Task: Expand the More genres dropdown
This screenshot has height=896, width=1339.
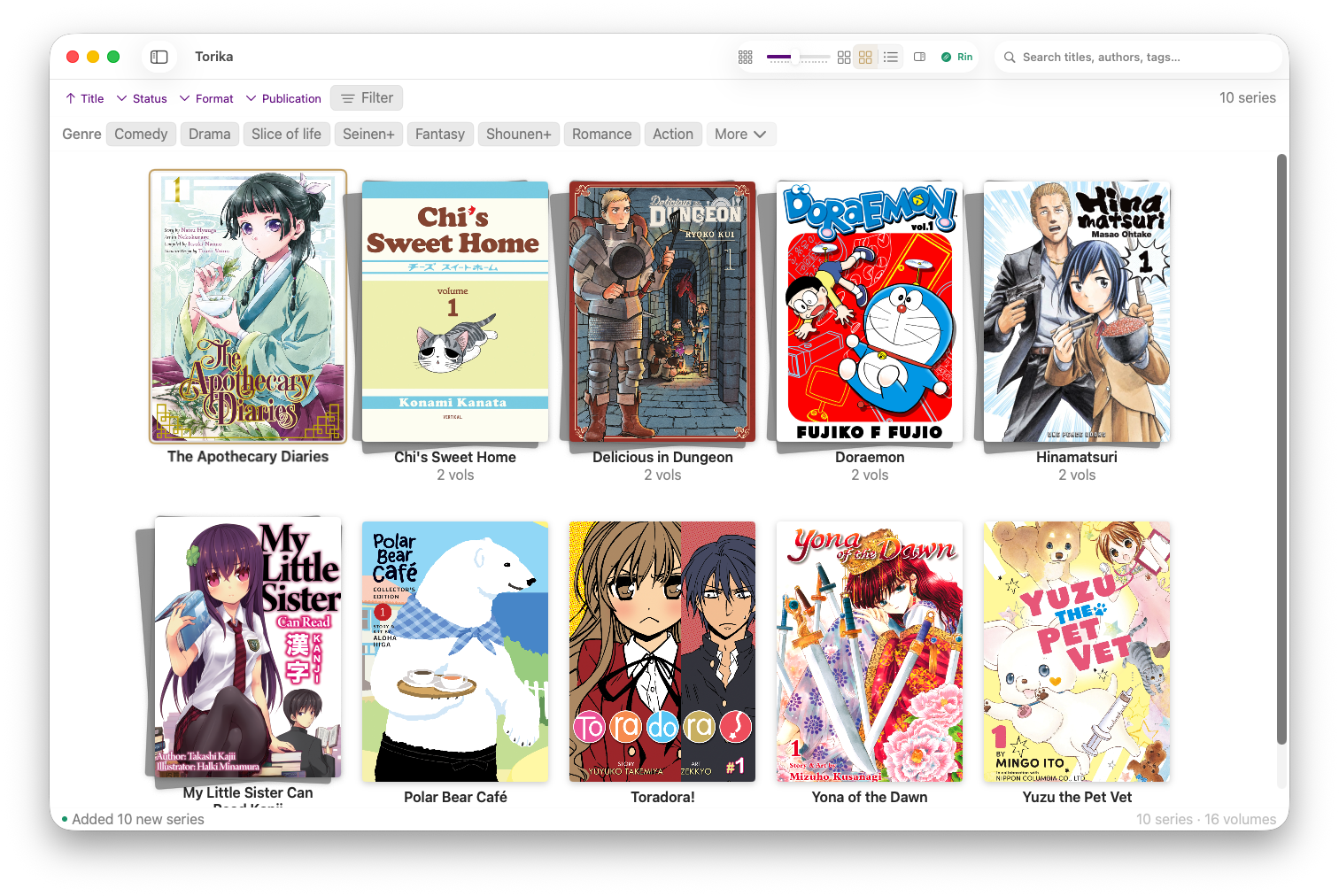Action: point(740,134)
